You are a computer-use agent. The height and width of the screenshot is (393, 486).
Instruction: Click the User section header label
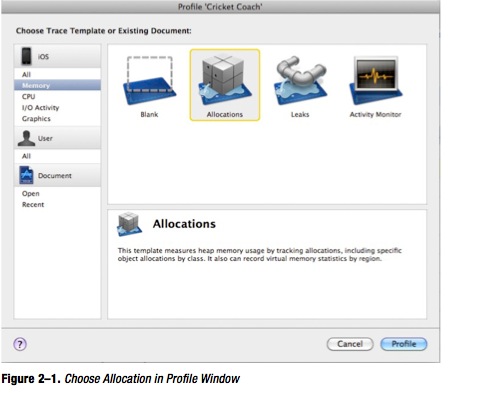point(45,138)
